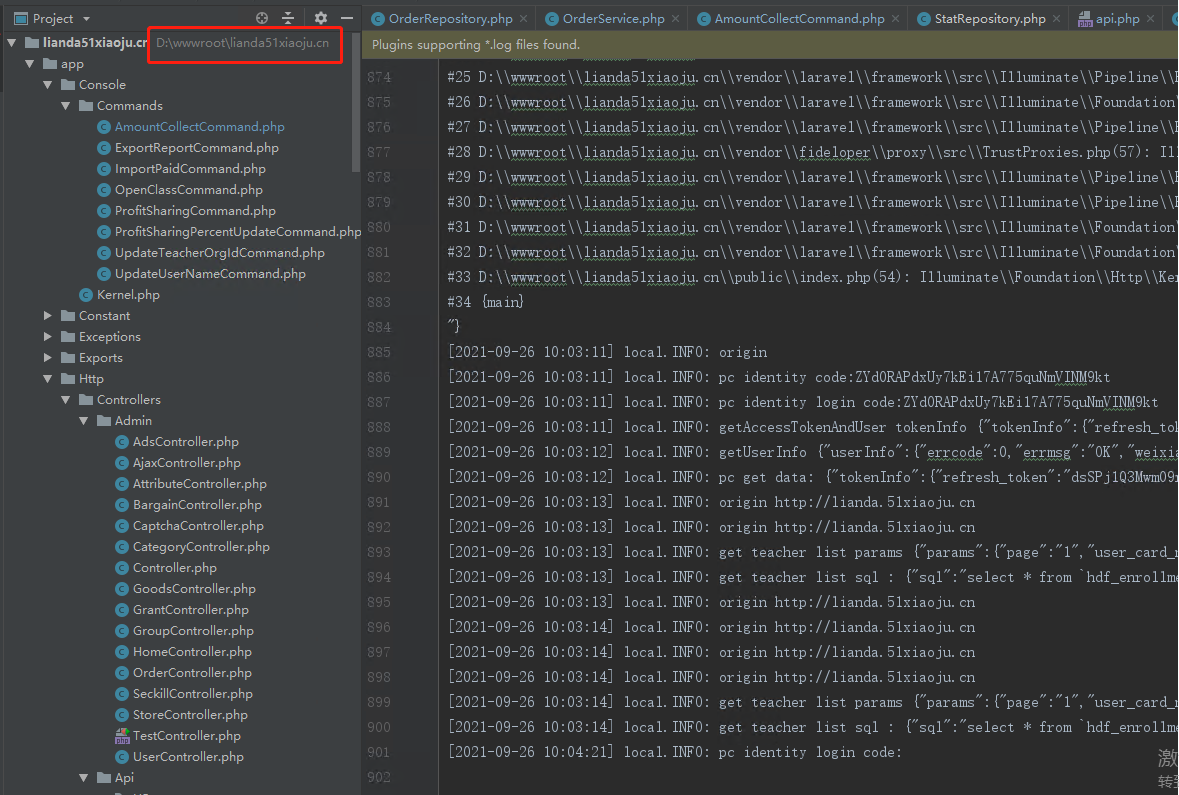
Task: Click the Commands folder icon
Action: pos(86,106)
